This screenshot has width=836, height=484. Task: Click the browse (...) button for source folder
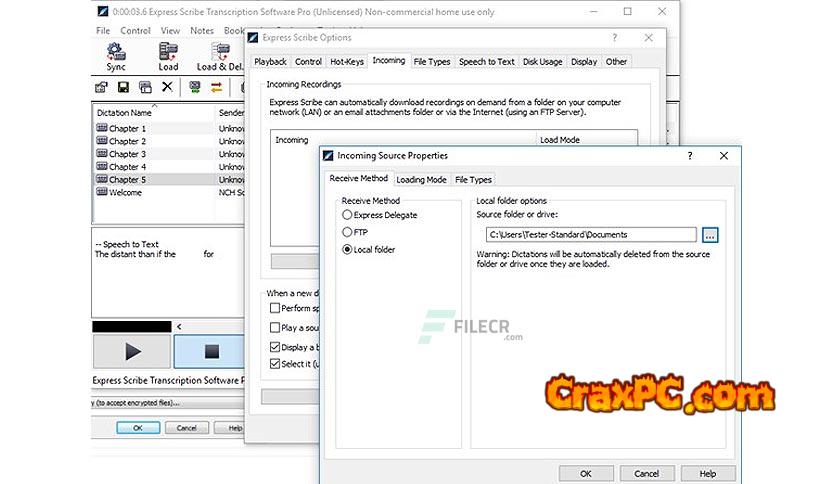[710, 235]
